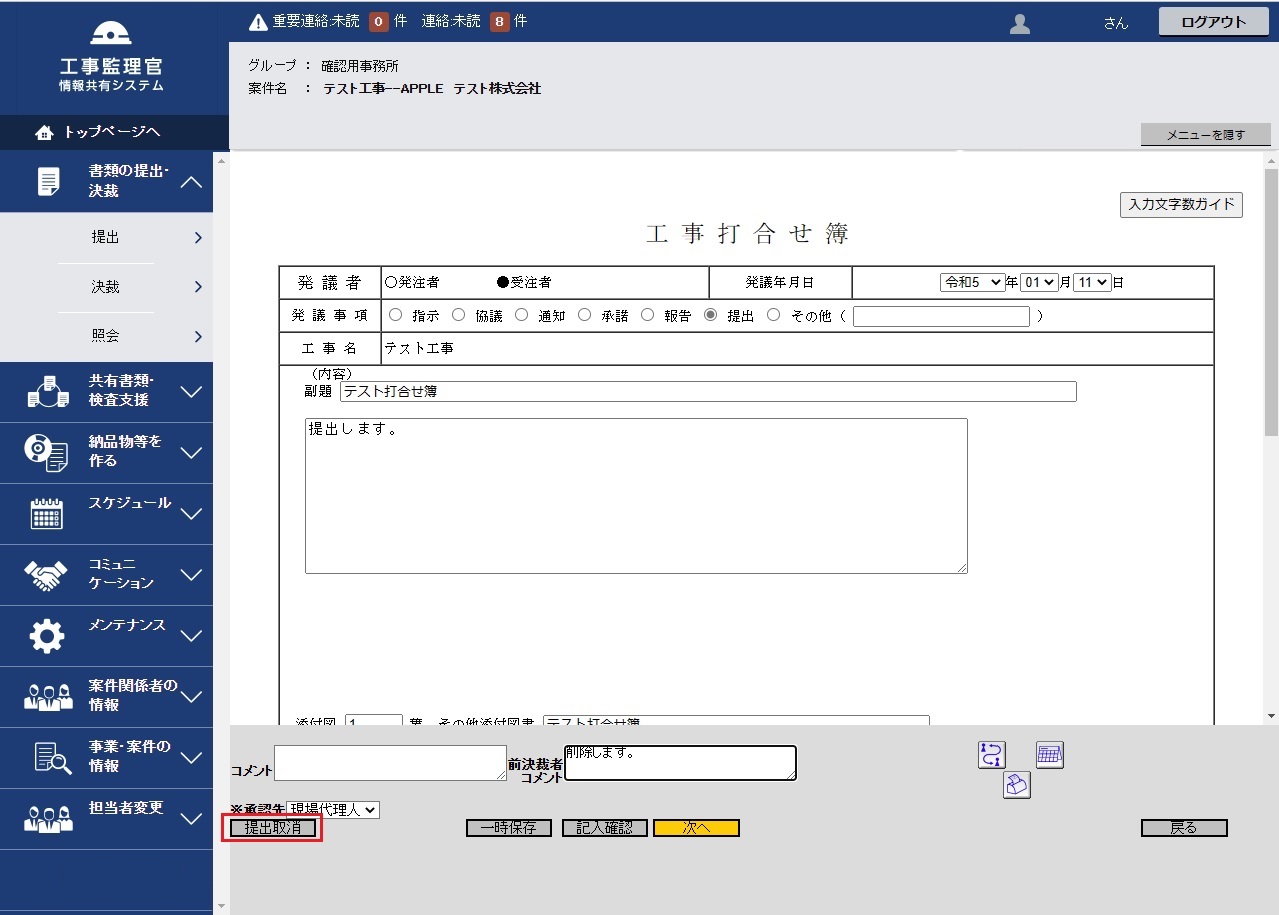Image resolution: width=1279 pixels, height=915 pixels.
Task: Expand the 共有書類・検査支援 chevron
Action: pos(191,392)
